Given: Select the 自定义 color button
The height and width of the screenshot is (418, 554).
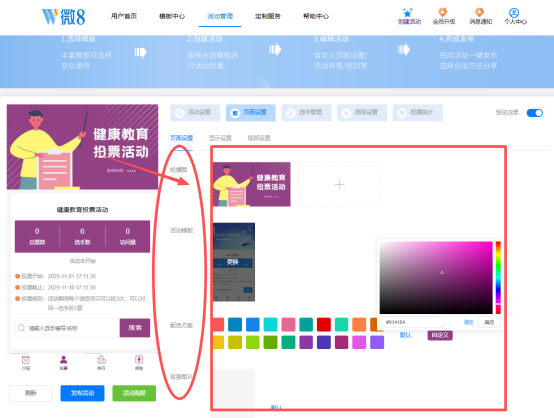Looking at the screenshot, I should click(x=440, y=335).
